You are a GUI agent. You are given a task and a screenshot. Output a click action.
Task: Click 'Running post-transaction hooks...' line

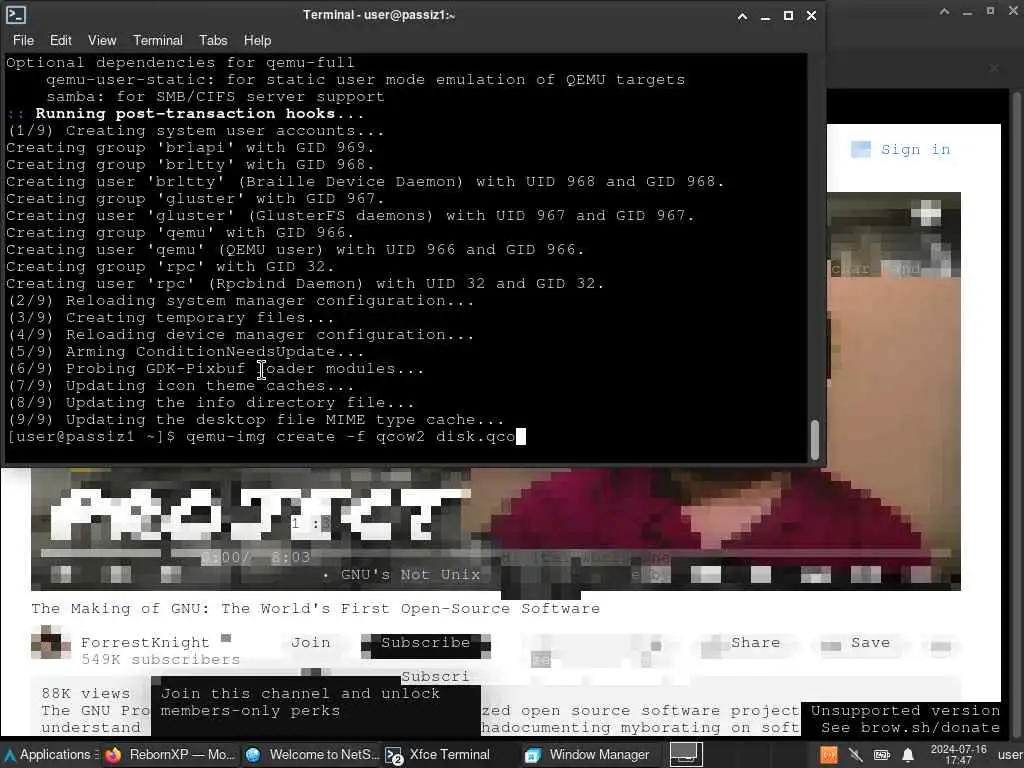(199, 114)
